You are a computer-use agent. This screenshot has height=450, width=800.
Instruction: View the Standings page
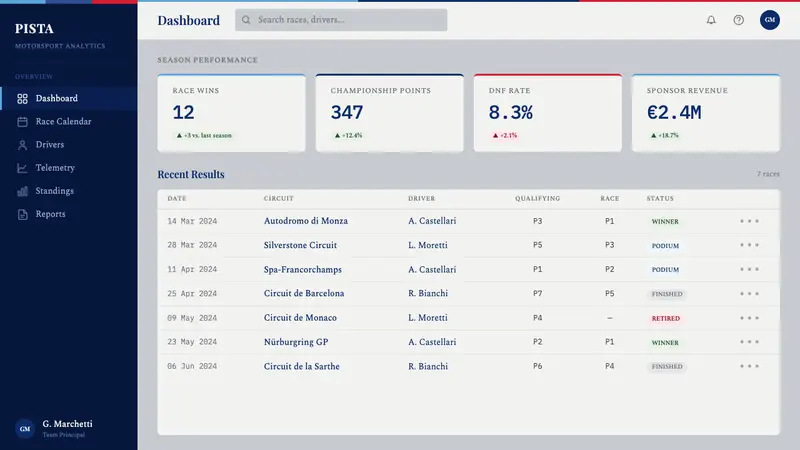(x=68, y=191)
